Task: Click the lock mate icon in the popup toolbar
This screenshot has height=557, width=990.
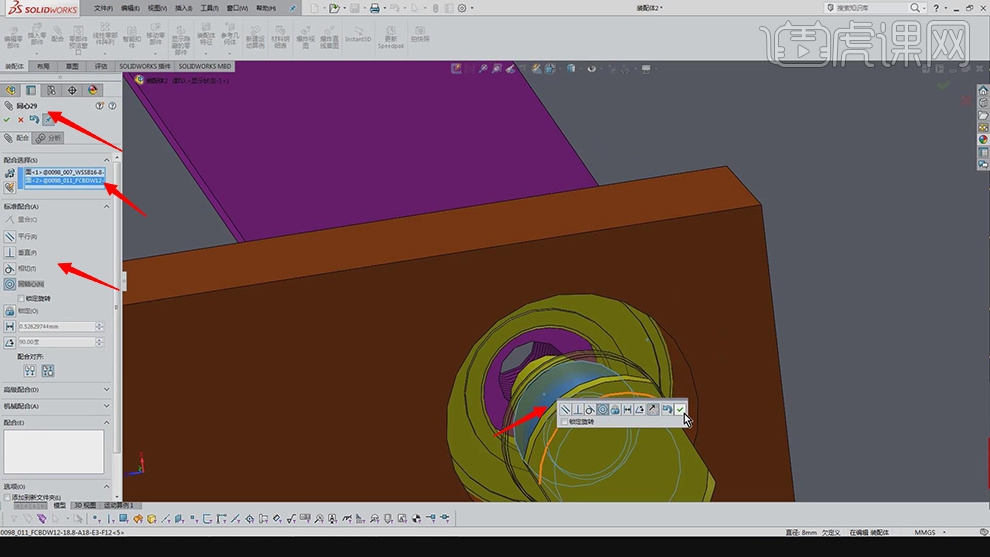Action: (x=615, y=409)
